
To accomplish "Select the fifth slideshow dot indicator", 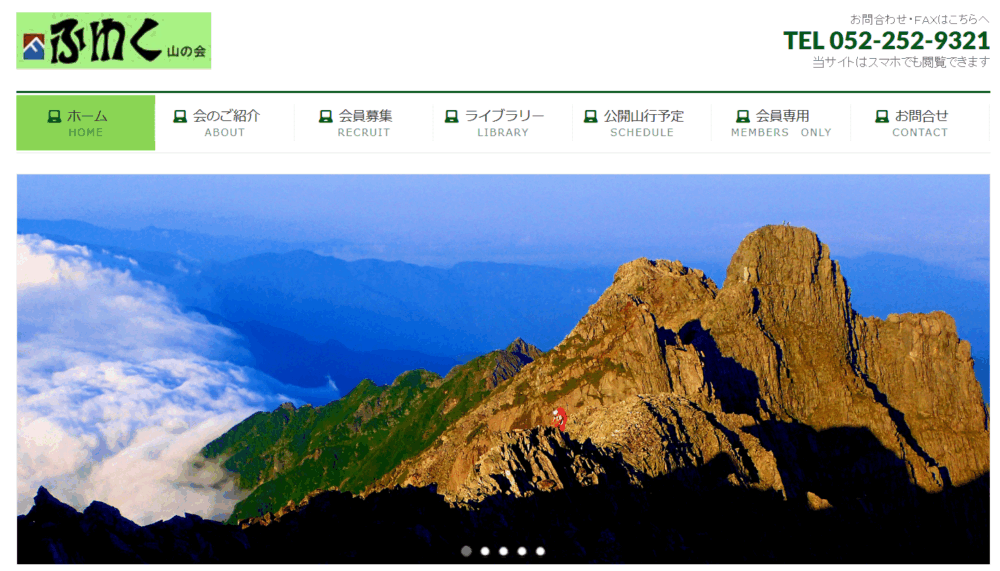I will click(540, 551).
